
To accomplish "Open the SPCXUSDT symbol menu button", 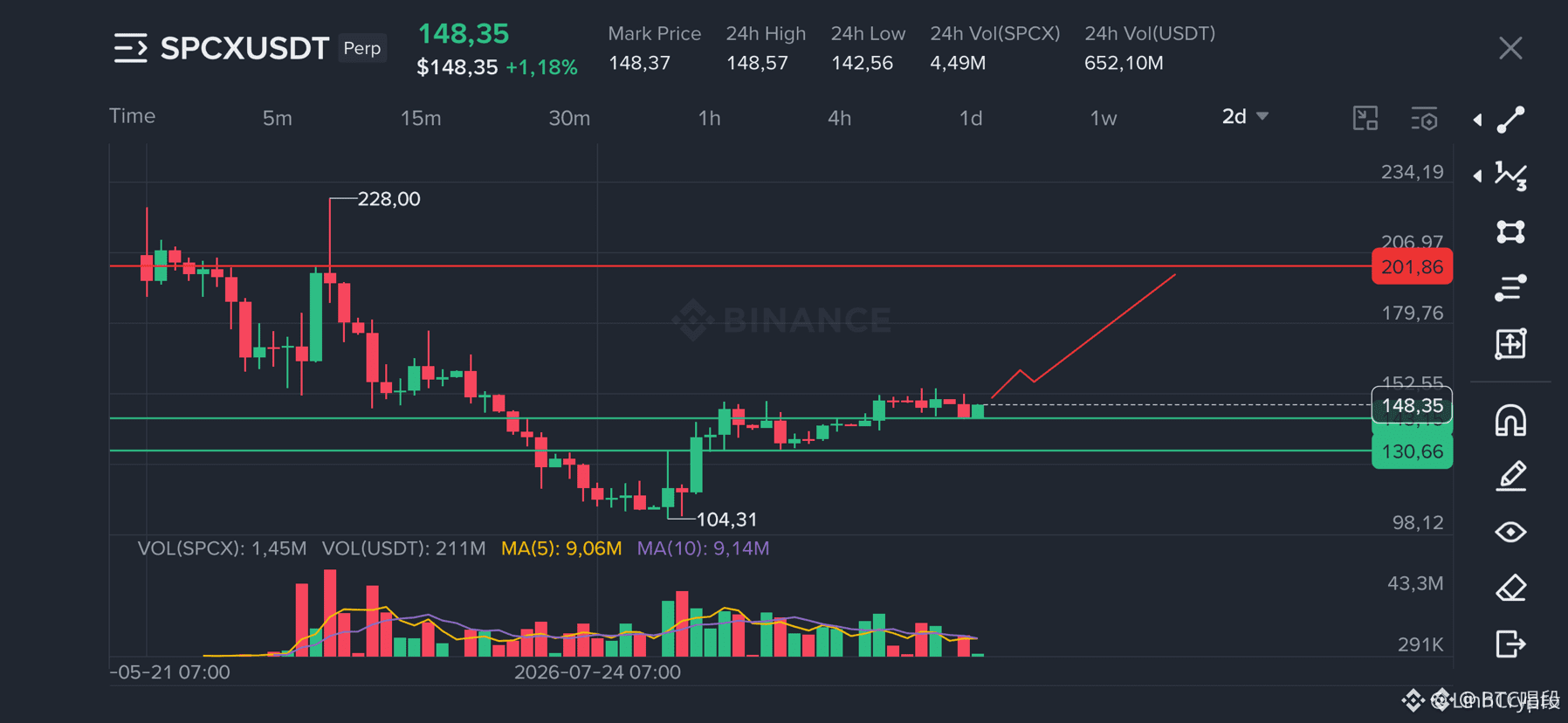I will [130, 48].
